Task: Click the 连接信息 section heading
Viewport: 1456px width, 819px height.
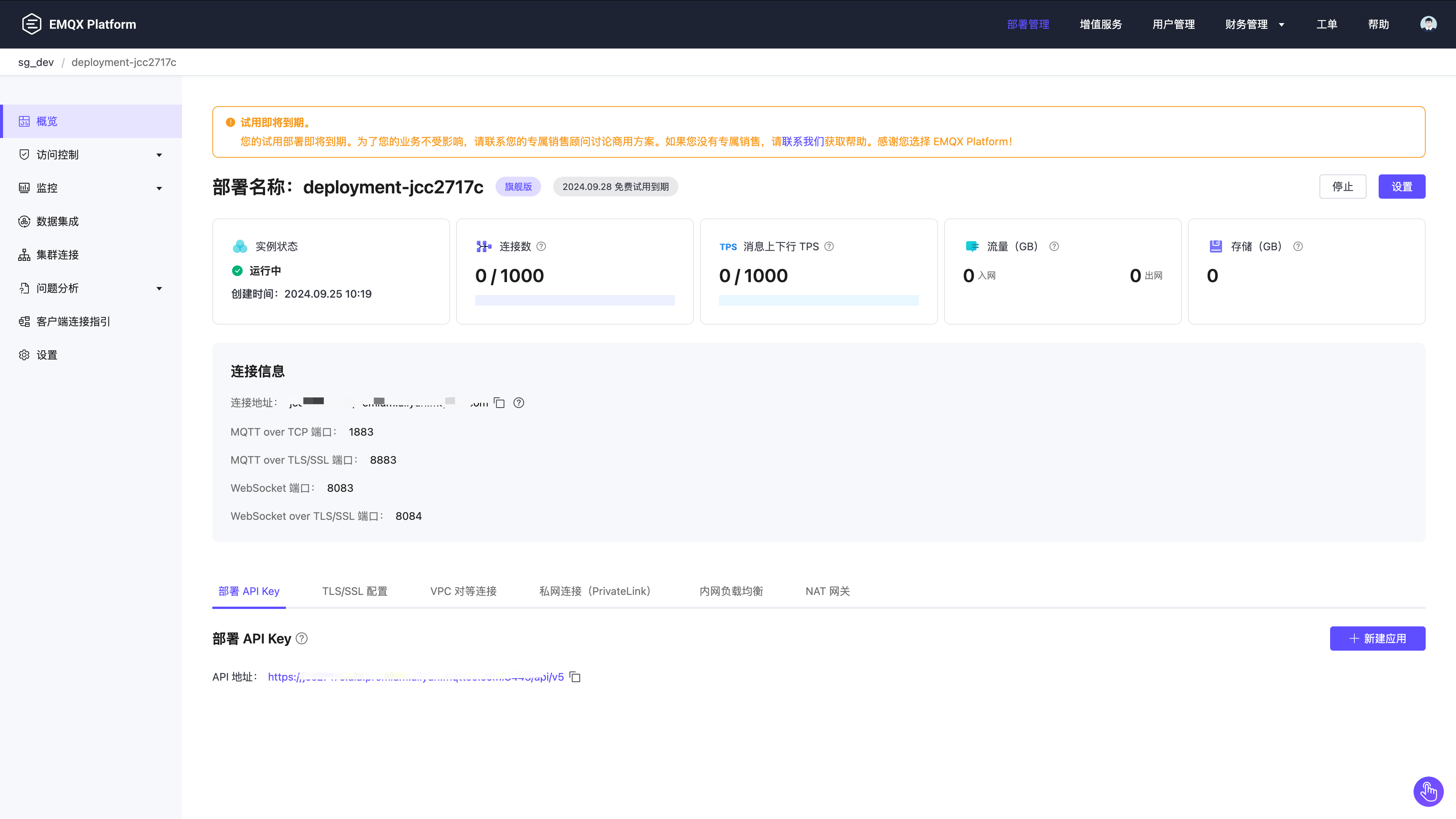Action: point(257,371)
